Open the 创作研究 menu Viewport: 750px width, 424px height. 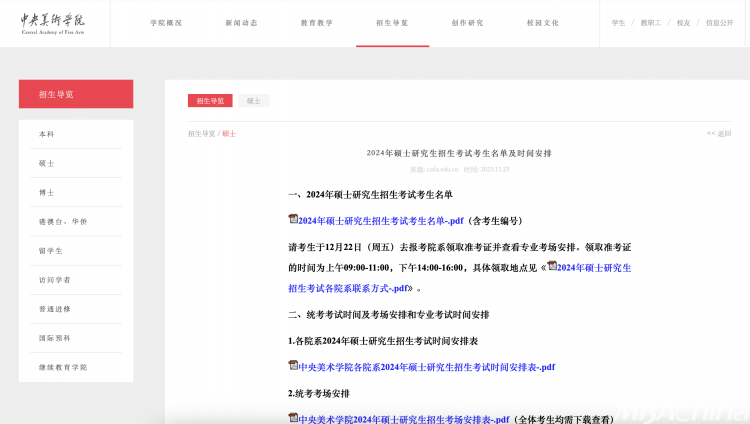467,23
